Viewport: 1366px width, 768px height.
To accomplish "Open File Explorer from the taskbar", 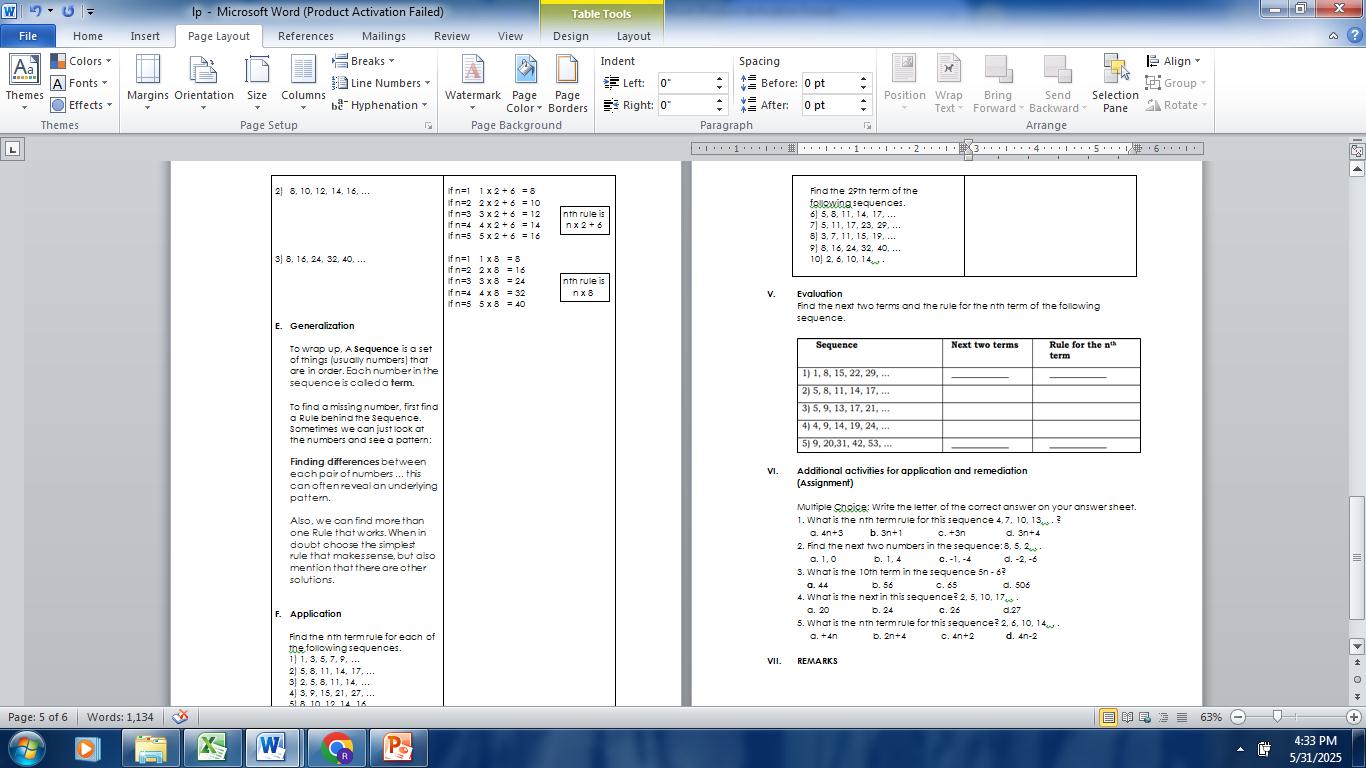I will (x=151, y=748).
